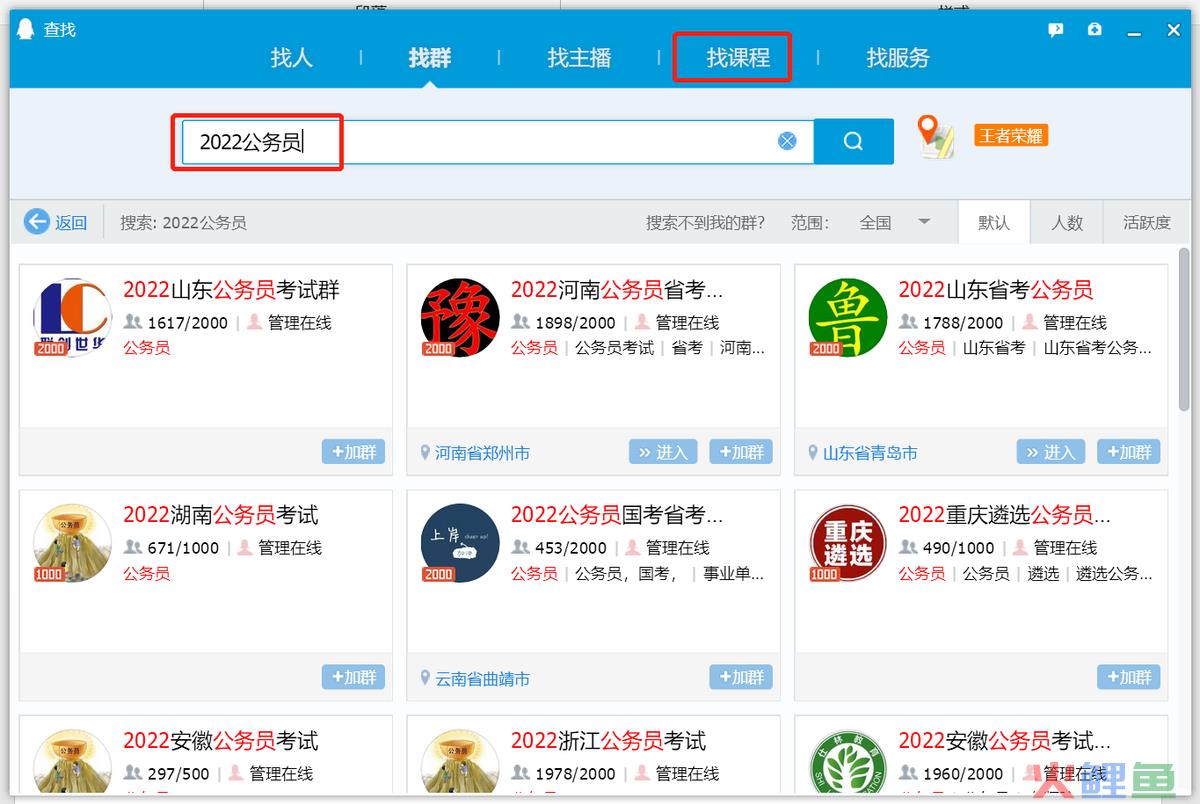Click 搜索不到我的群? link
This screenshot has height=804, width=1200.
pyautogui.click(x=705, y=223)
